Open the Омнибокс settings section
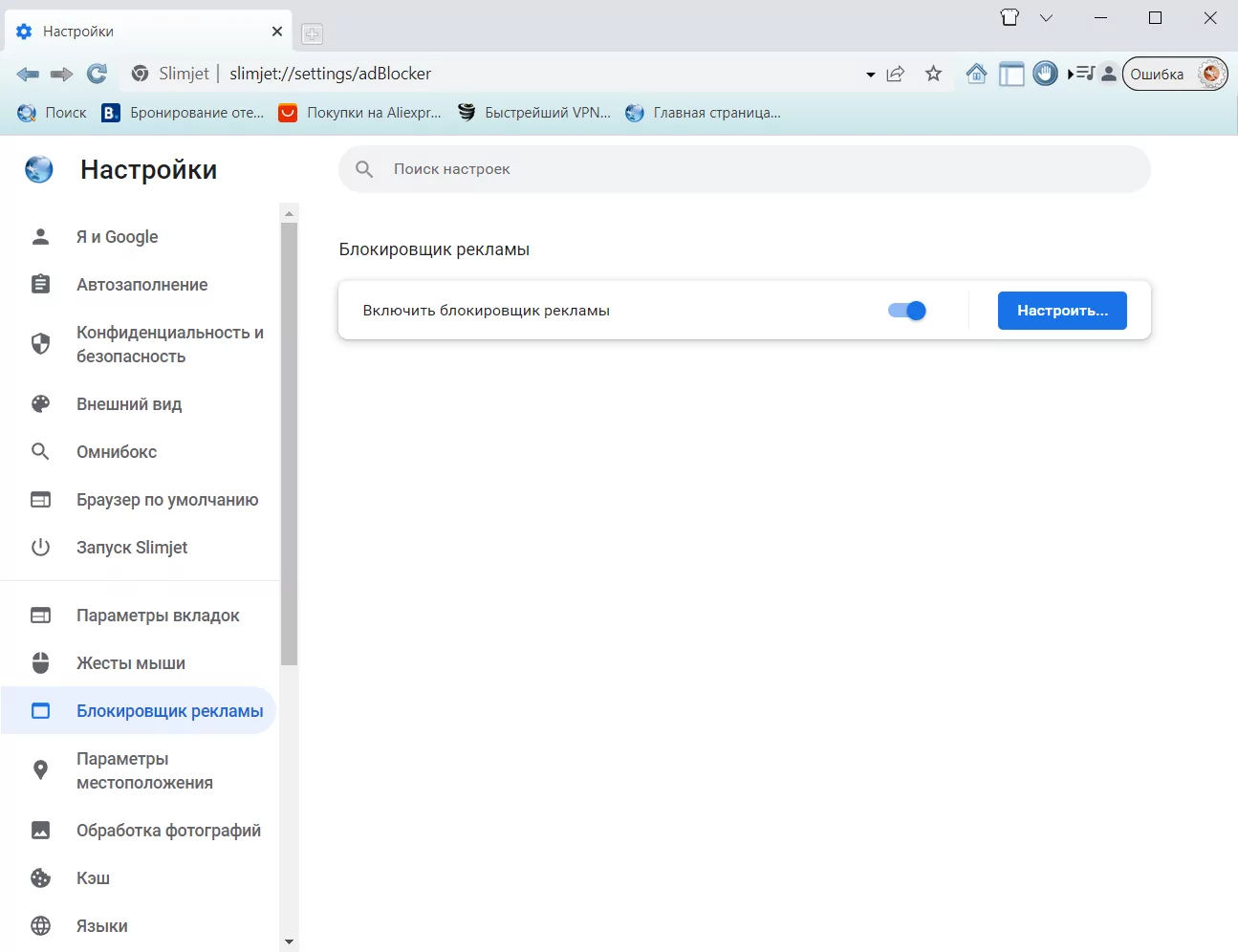 click(x=140, y=452)
